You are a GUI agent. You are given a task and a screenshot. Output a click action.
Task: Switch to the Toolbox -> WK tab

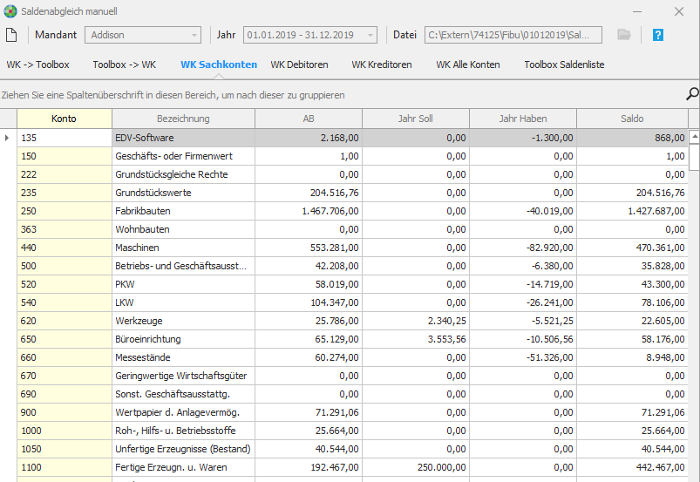point(125,65)
